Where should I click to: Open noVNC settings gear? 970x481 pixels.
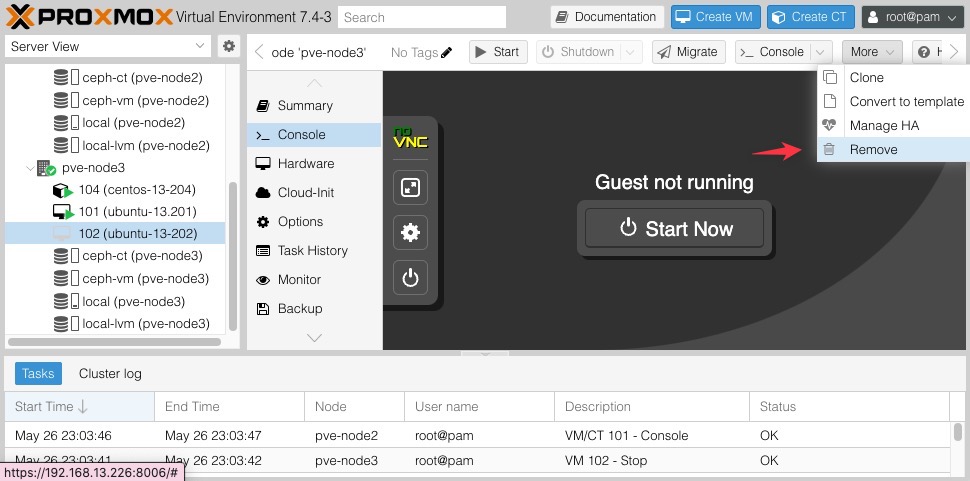411,232
